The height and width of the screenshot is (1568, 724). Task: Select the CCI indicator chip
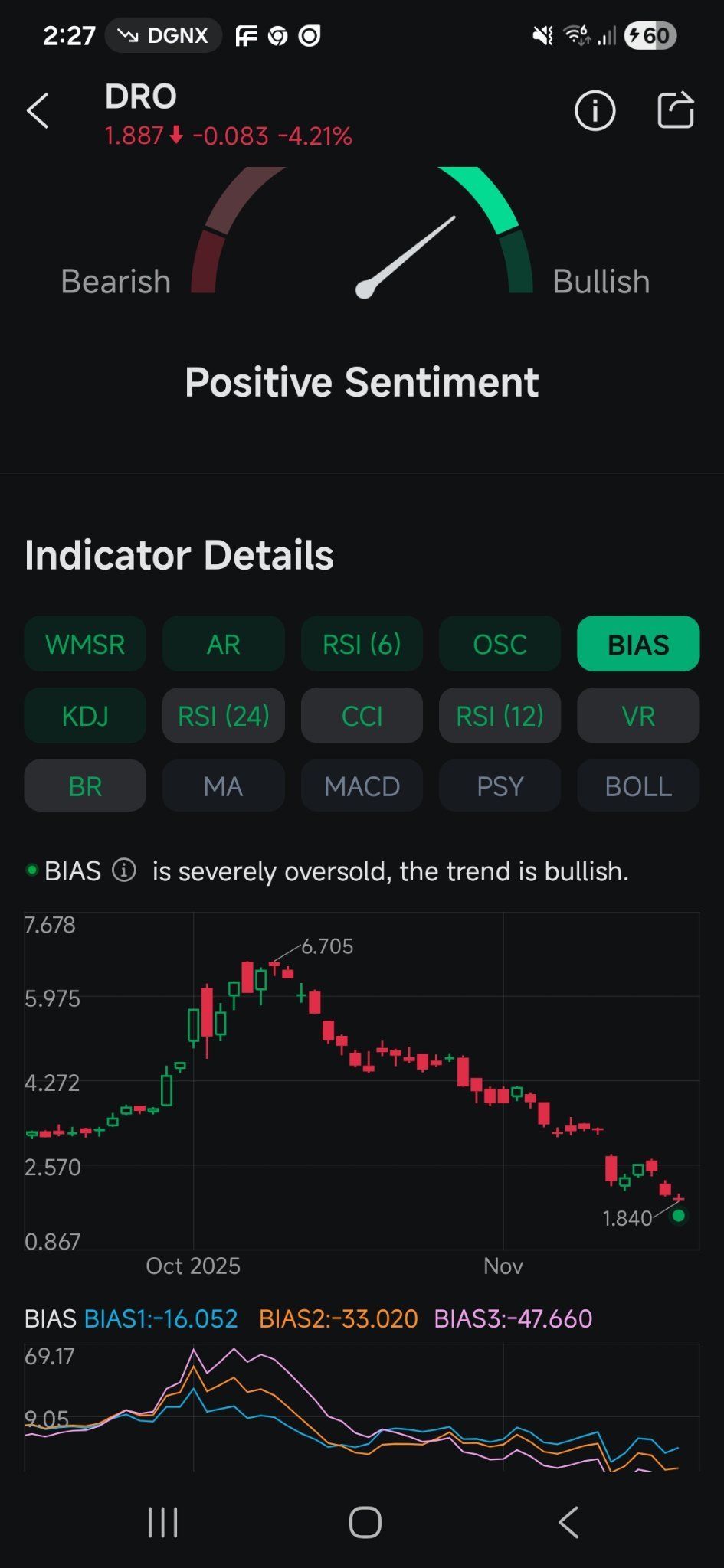pos(362,716)
